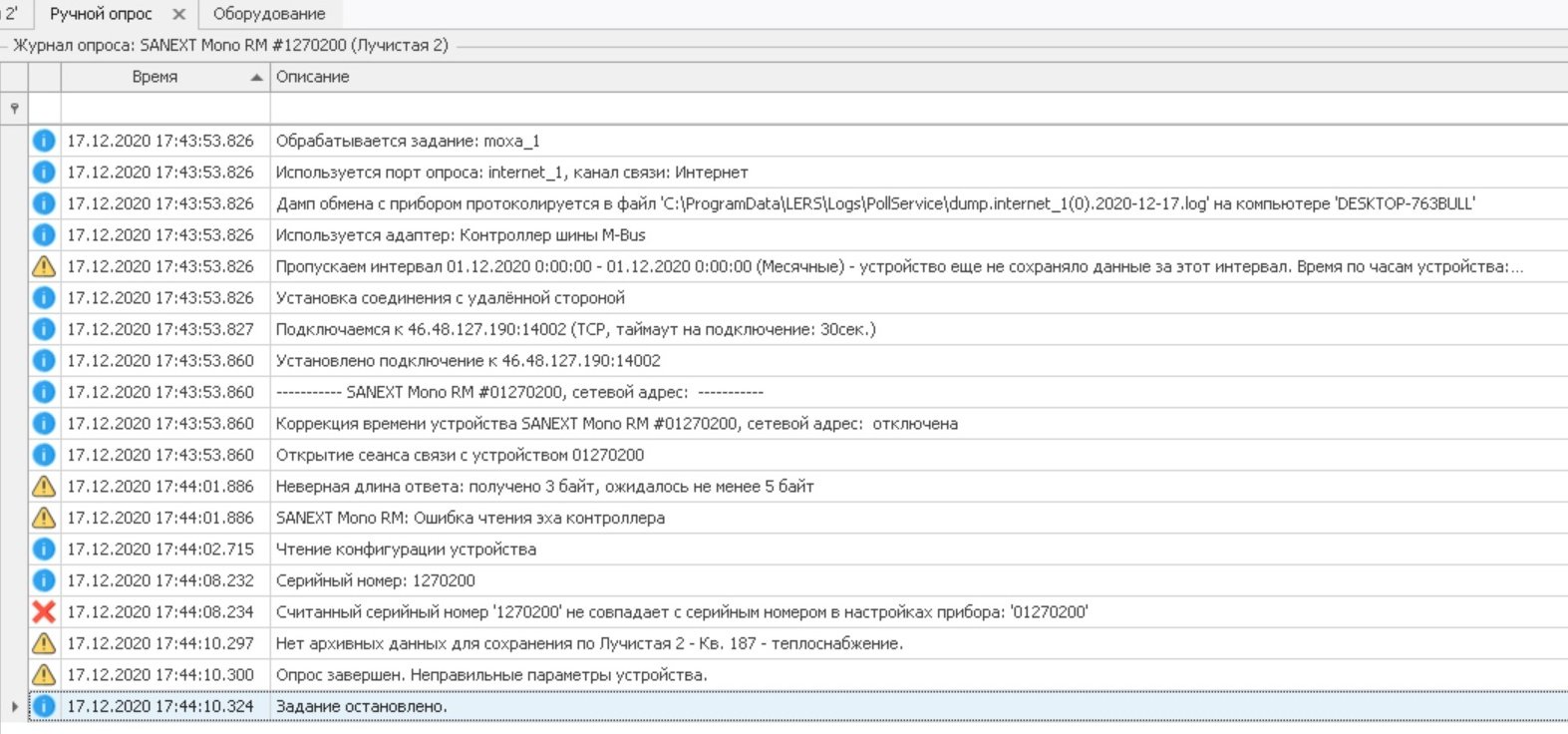The height and width of the screenshot is (734, 1568).
Task: Click info icon for '----------- SANEXT Mono RM #01270200' row
Action: (44, 392)
